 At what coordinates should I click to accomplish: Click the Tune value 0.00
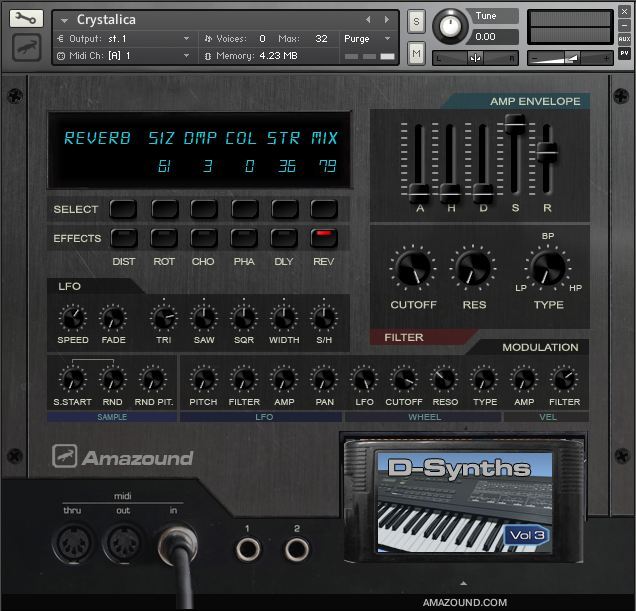pyautogui.click(x=485, y=37)
